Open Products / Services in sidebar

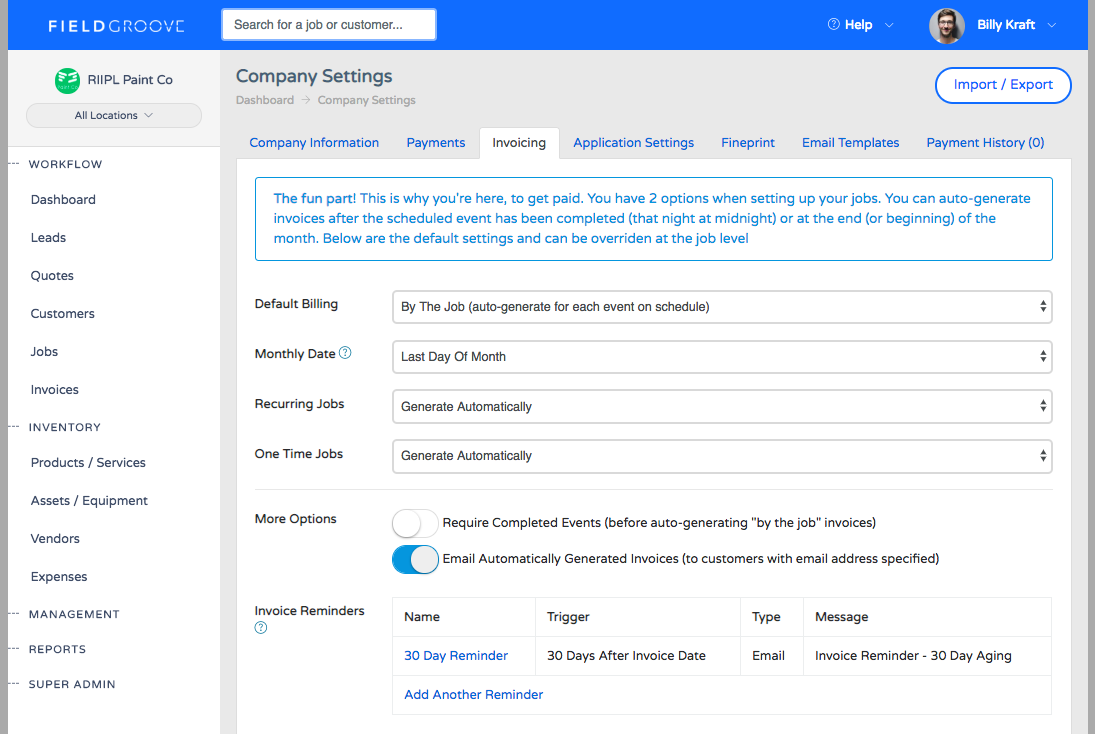[88, 463]
